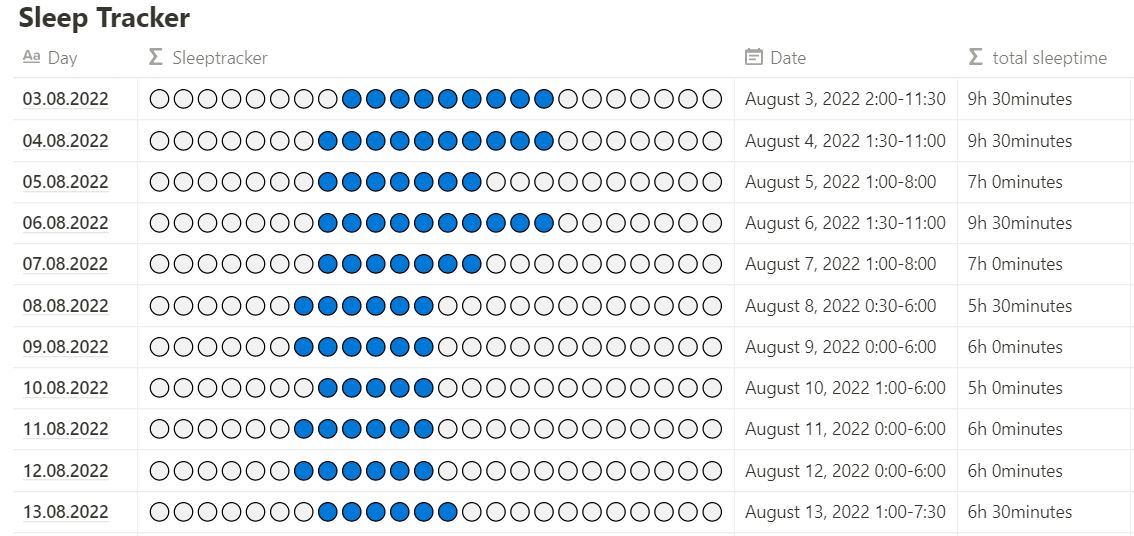
Task: Open the 08.08.2022 day entry
Action: [66, 306]
